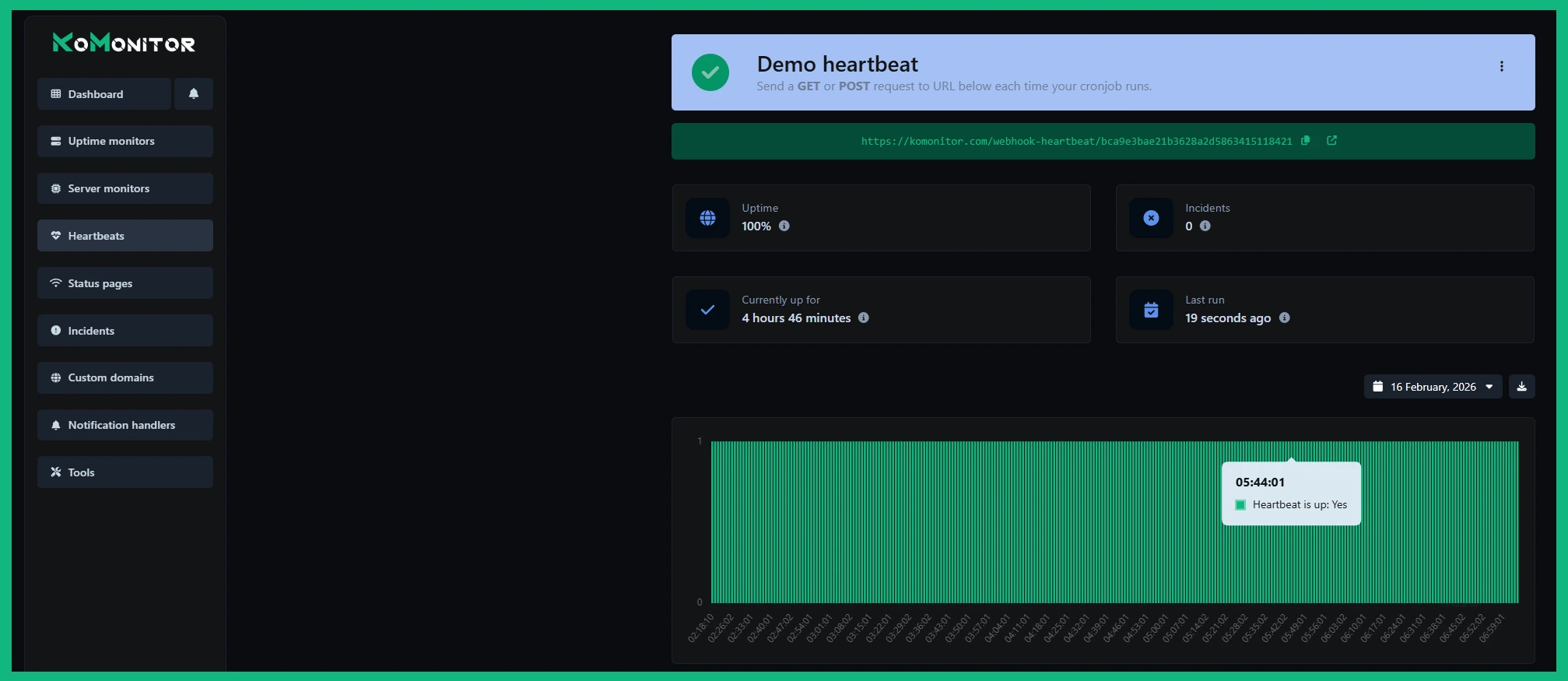The width and height of the screenshot is (1568, 681).
Task: Show info next to 19 seconds ago
Action: (1285, 318)
